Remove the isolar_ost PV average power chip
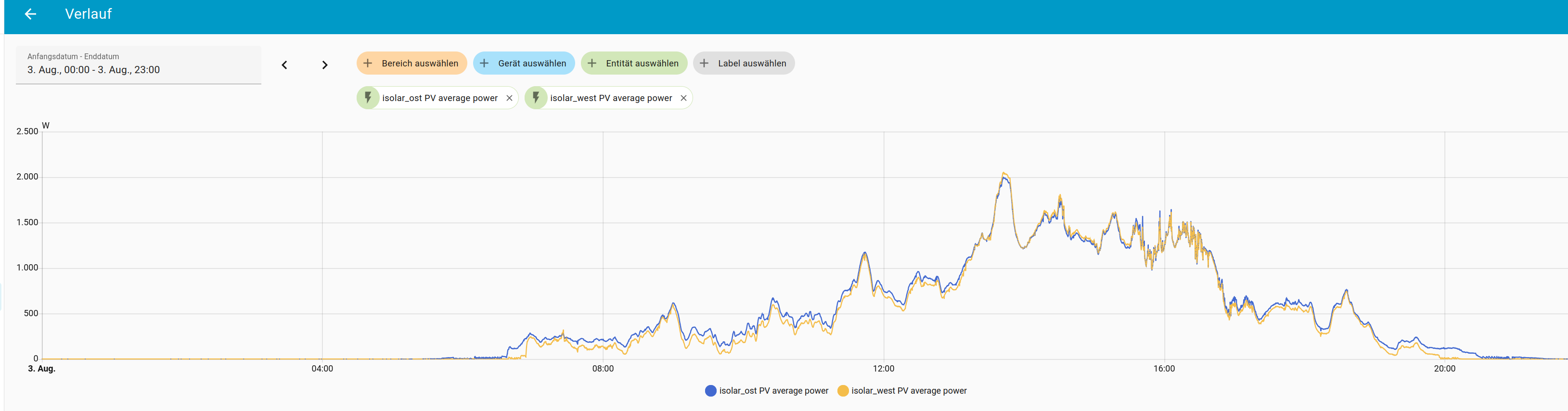Screen dimensions: 1568x411 [510, 98]
